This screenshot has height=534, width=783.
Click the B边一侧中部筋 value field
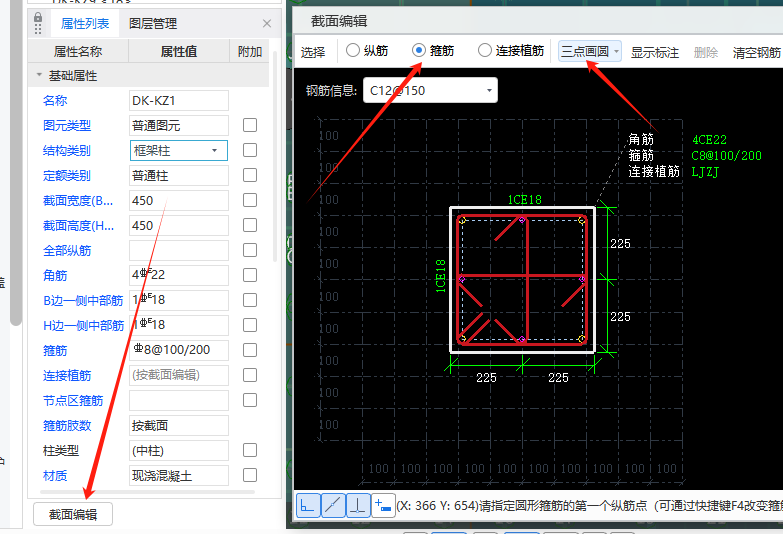tap(179, 300)
